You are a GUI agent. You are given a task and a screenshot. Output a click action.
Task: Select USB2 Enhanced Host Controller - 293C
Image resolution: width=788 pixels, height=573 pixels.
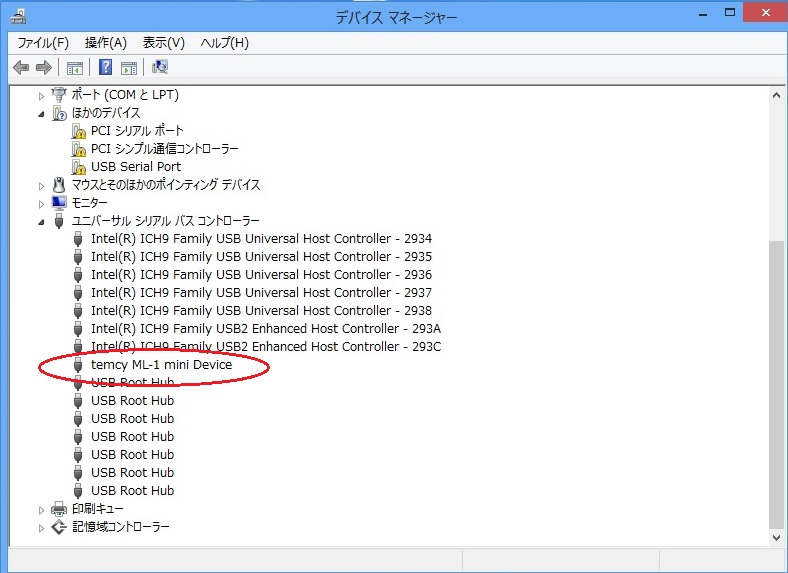(266, 347)
